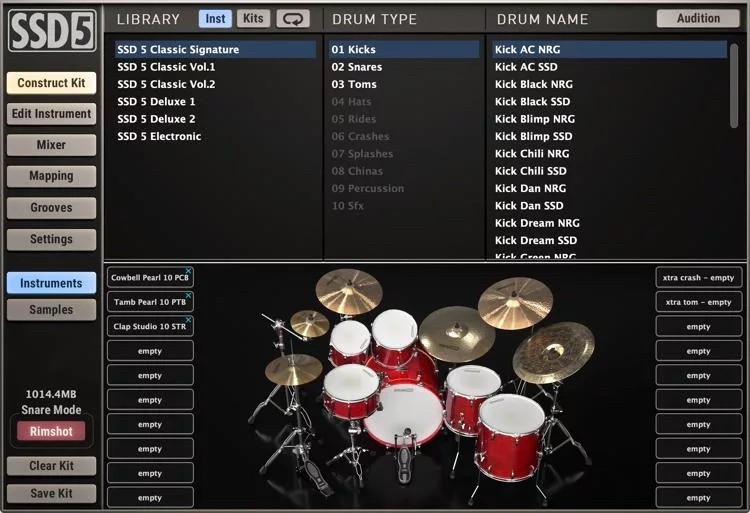Choose 05 Rides drum type
This screenshot has width=750, height=513.
pyautogui.click(x=404, y=119)
